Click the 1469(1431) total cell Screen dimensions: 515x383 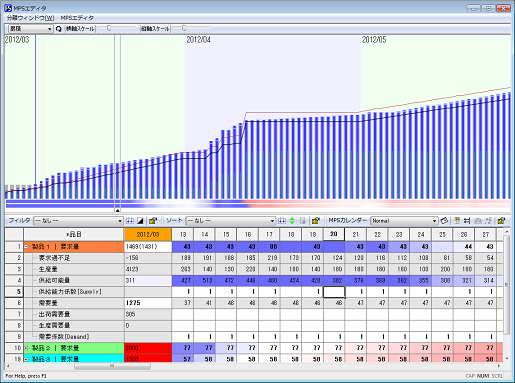(148, 247)
